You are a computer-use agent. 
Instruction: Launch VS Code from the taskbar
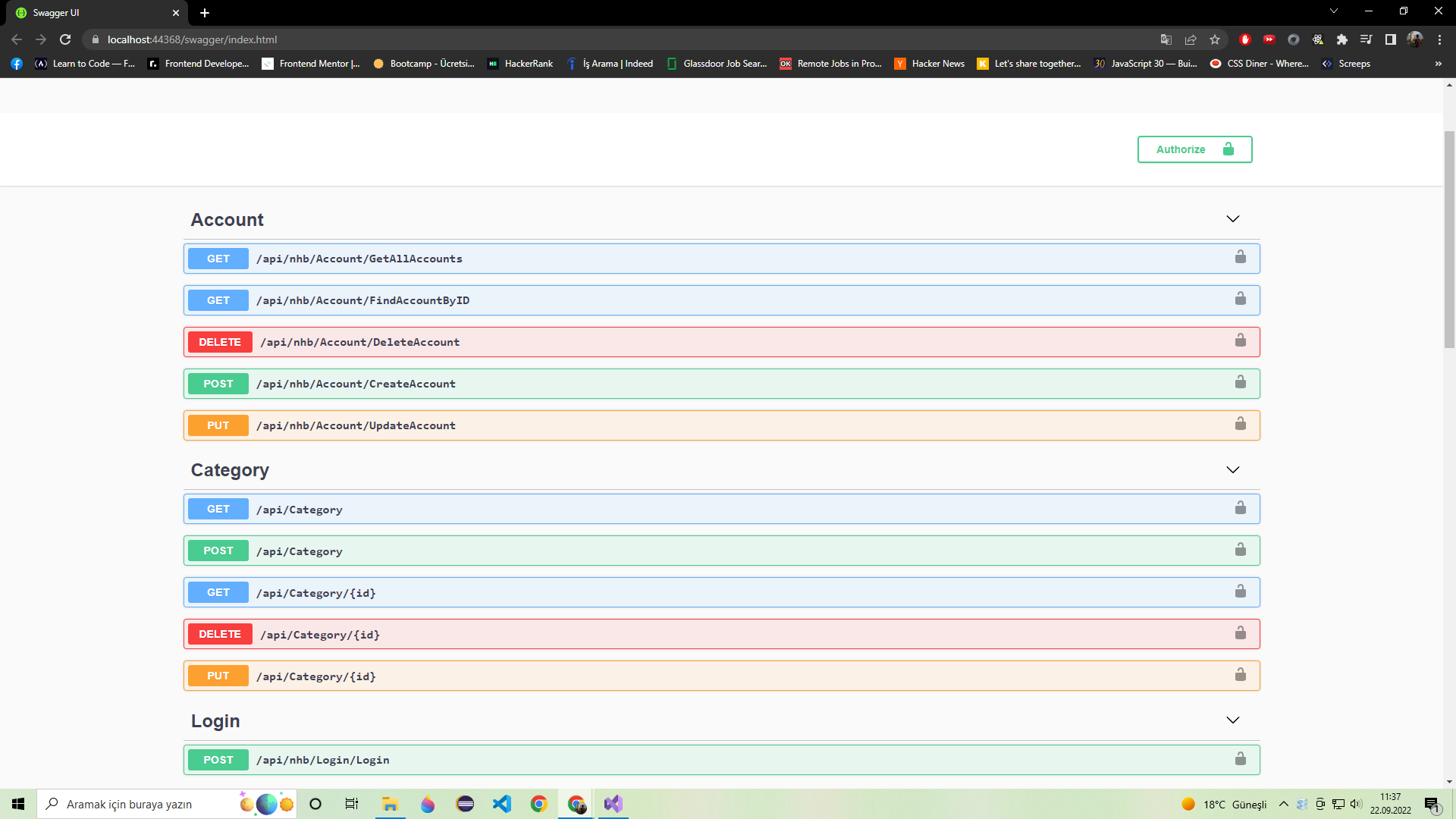501,804
